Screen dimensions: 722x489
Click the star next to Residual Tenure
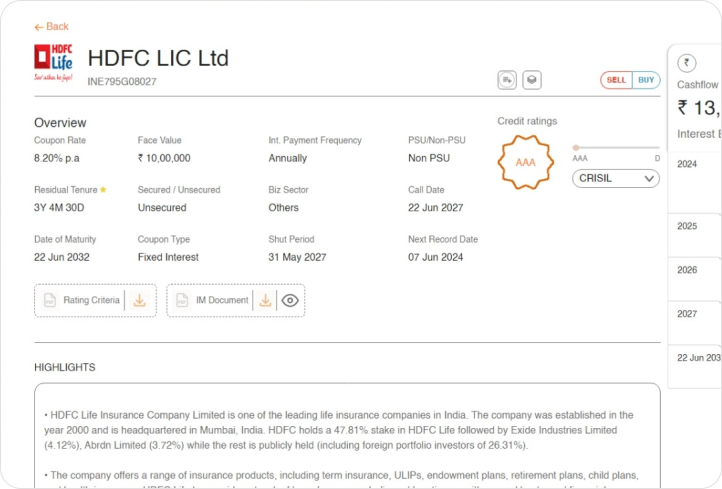103,189
